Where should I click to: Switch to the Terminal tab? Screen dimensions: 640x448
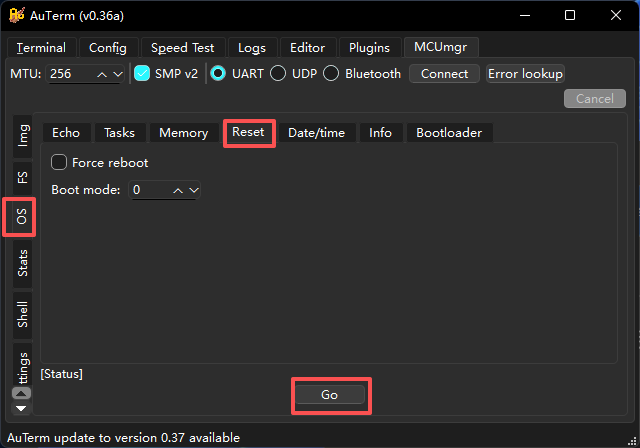pyautogui.click(x=41, y=48)
